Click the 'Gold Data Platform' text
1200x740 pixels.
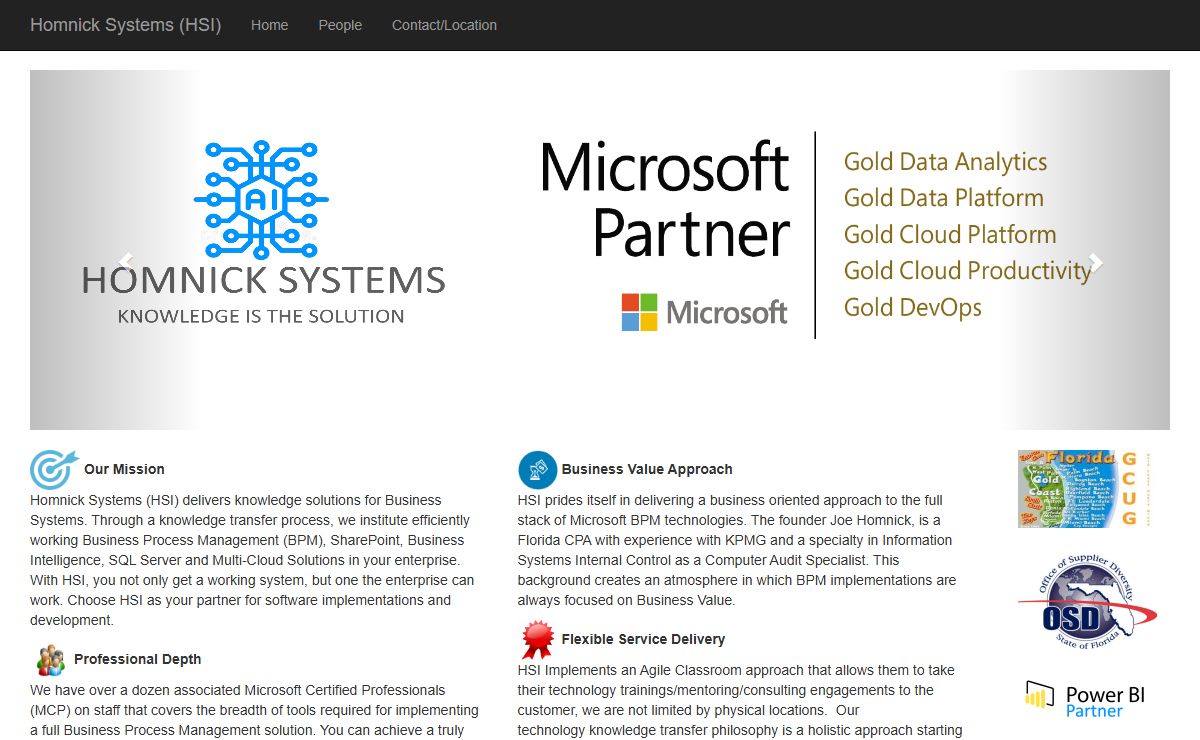tap(943, 198)
